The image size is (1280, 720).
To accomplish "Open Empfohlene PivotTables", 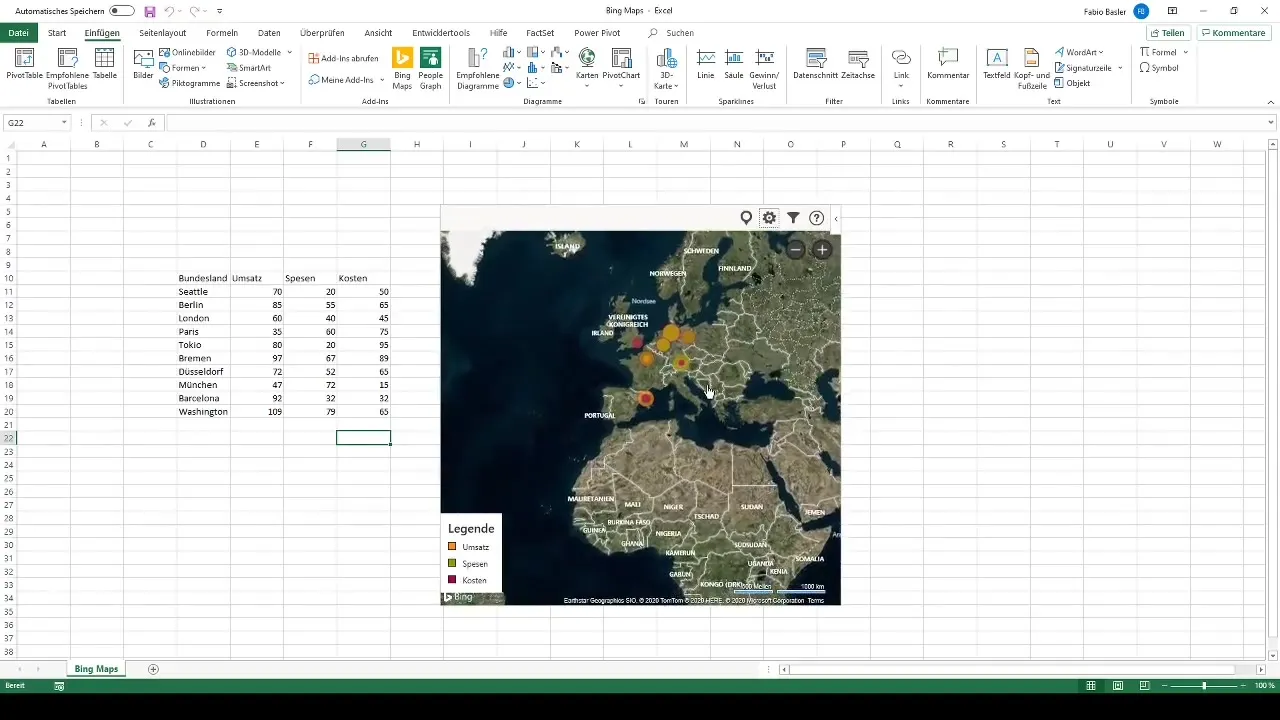I will pyautogui.click(x=67, y=69).
